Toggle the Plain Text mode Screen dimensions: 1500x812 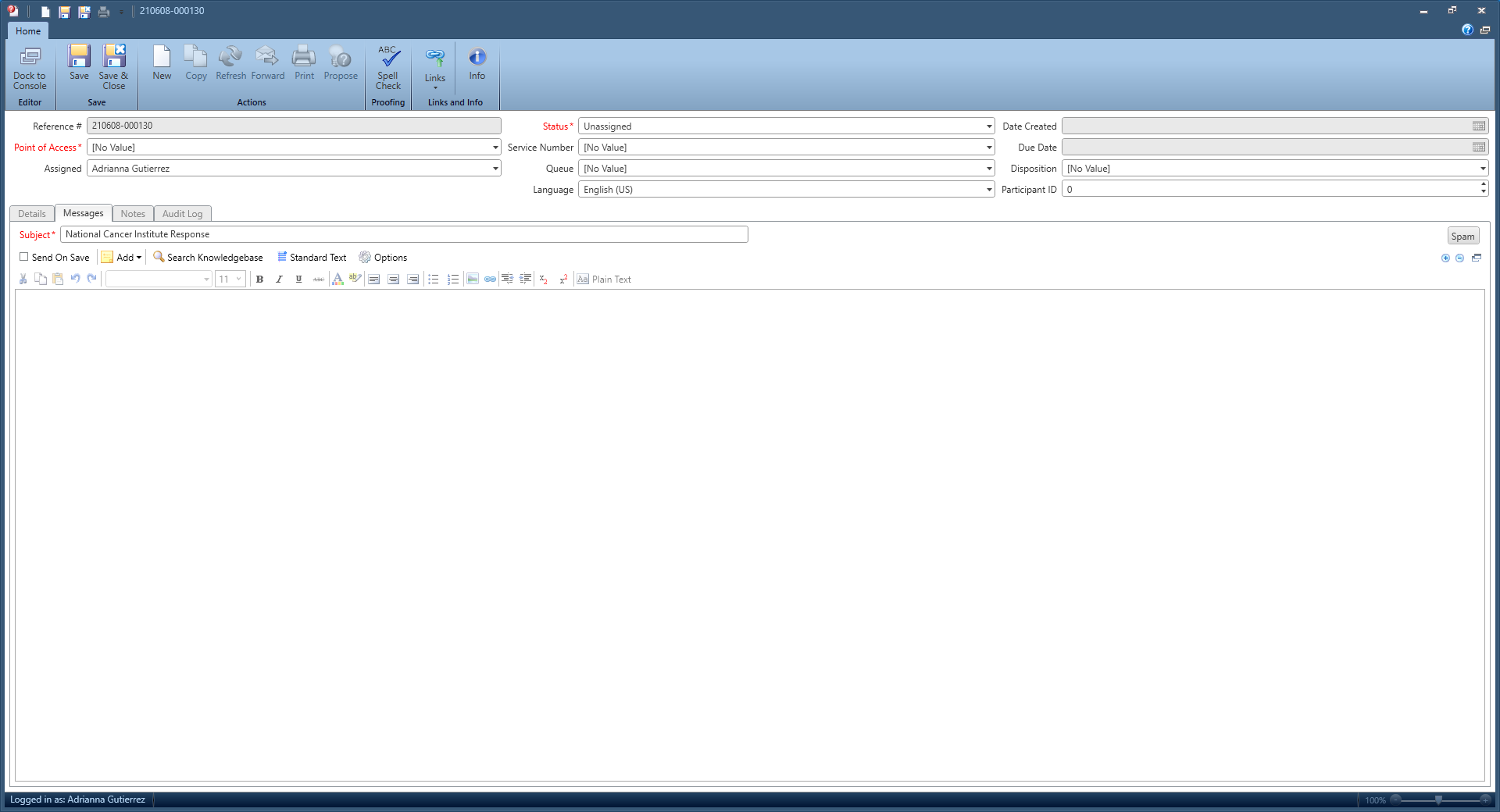tap(604, 280)
